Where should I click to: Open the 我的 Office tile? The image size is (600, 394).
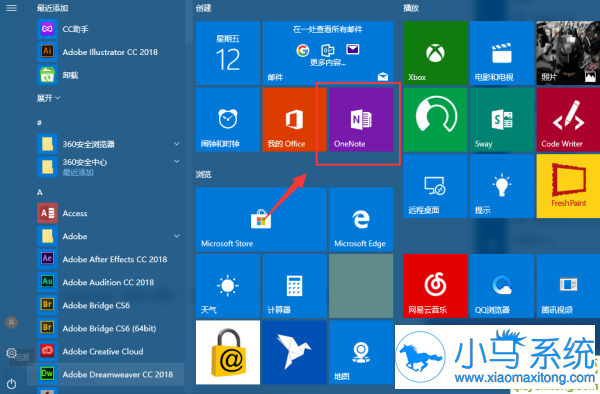pos(294,120)
